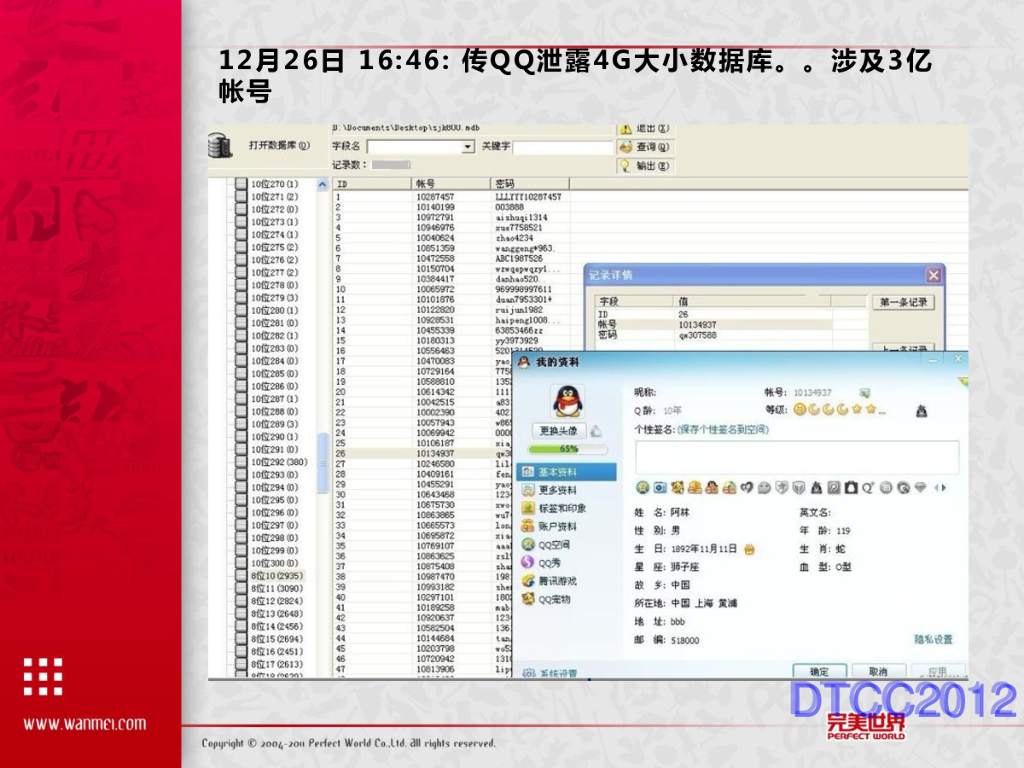Click the Q+ icon in badge row
This screenshot has width=1024, height=768.
pos(868,487)
